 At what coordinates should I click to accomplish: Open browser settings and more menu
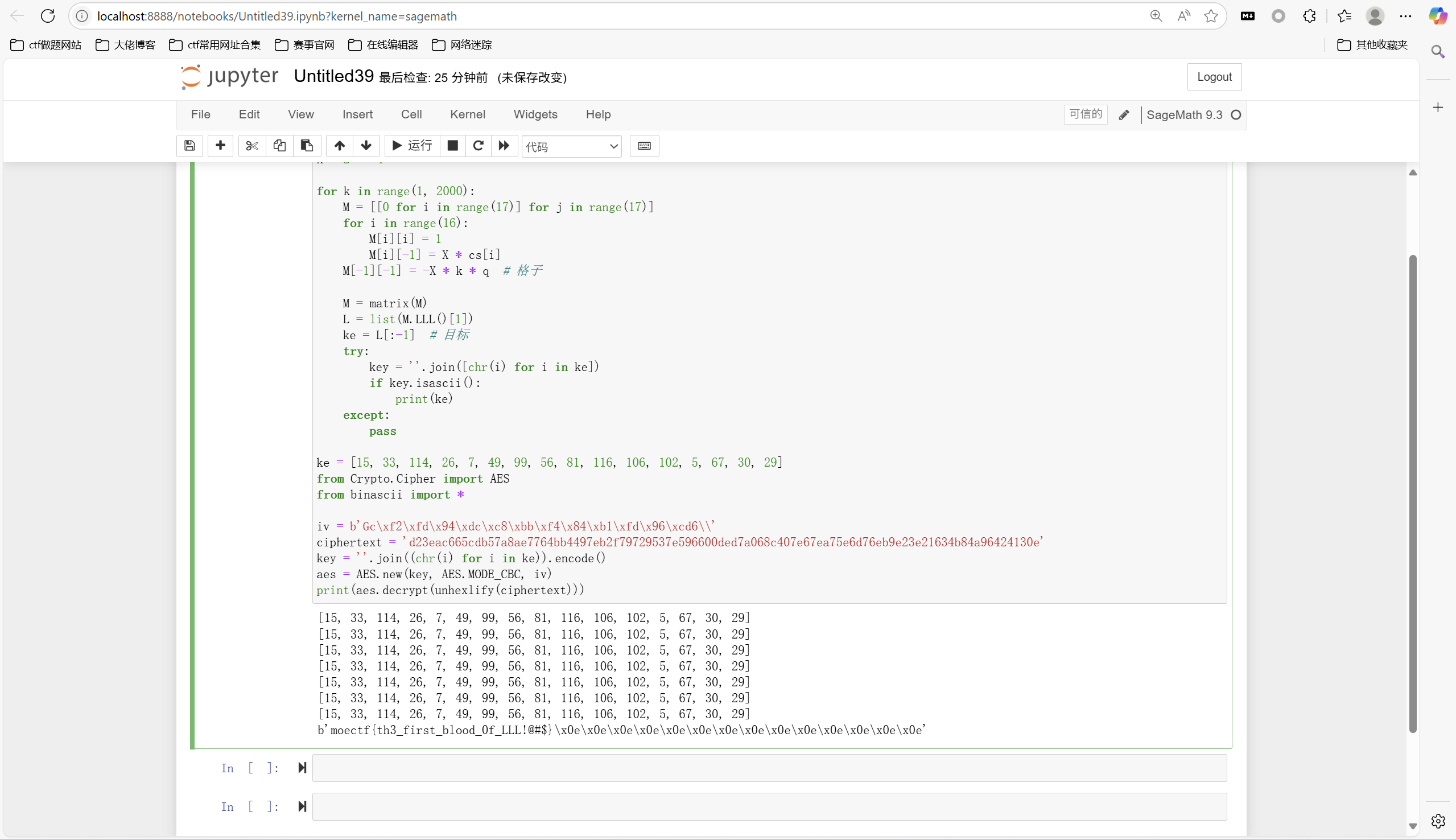[x=1406, y=16]
